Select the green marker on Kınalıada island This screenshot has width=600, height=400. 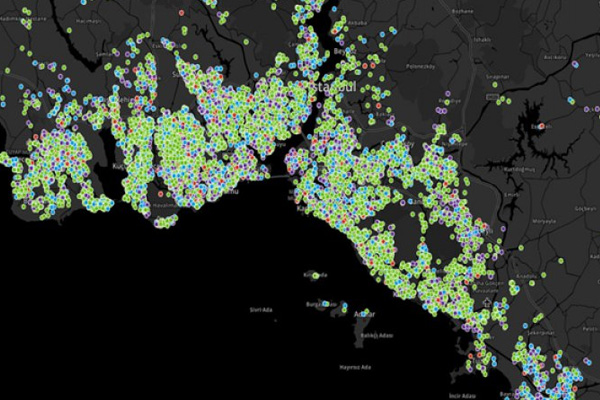pyautogui.click(x=314, y=274)
